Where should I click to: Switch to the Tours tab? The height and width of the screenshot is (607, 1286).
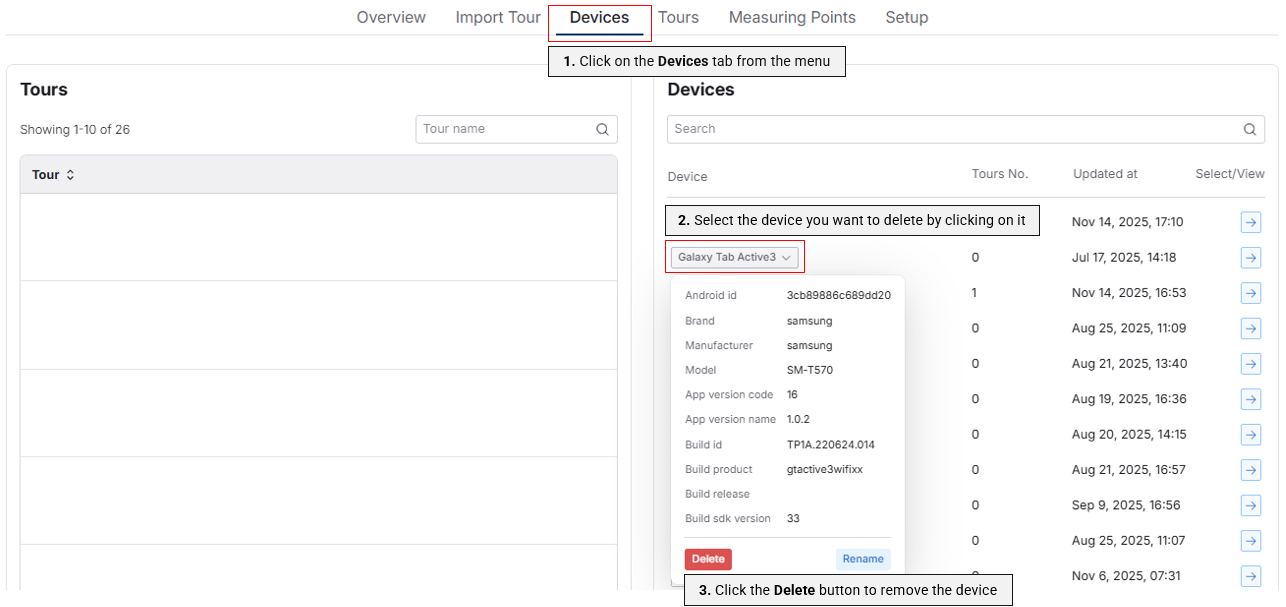678,17
